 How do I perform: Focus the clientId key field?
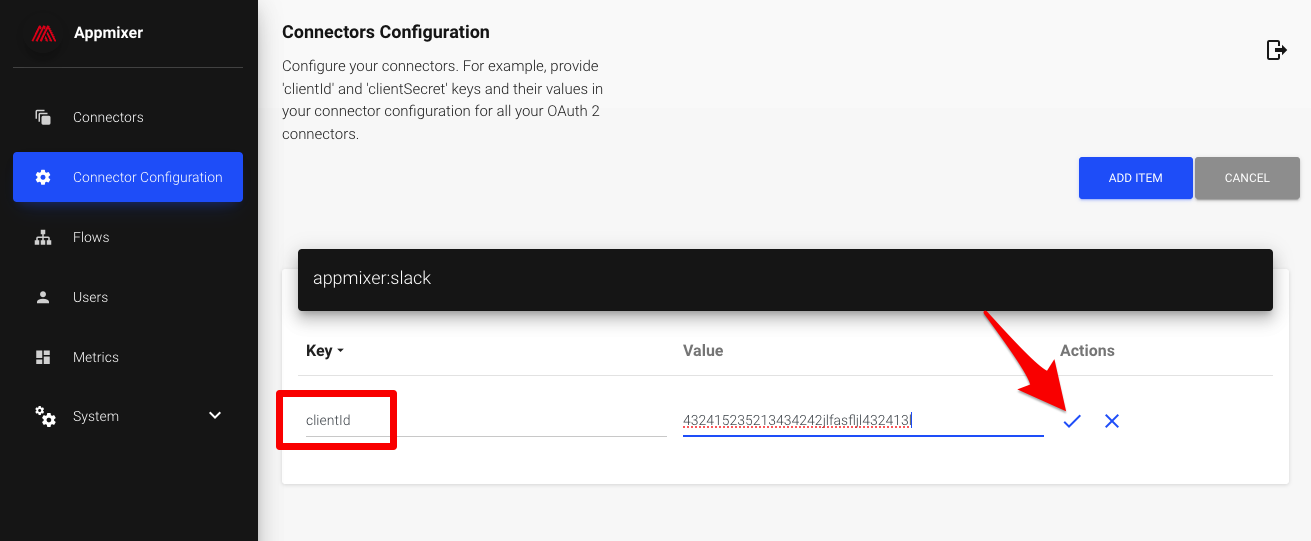340,421
